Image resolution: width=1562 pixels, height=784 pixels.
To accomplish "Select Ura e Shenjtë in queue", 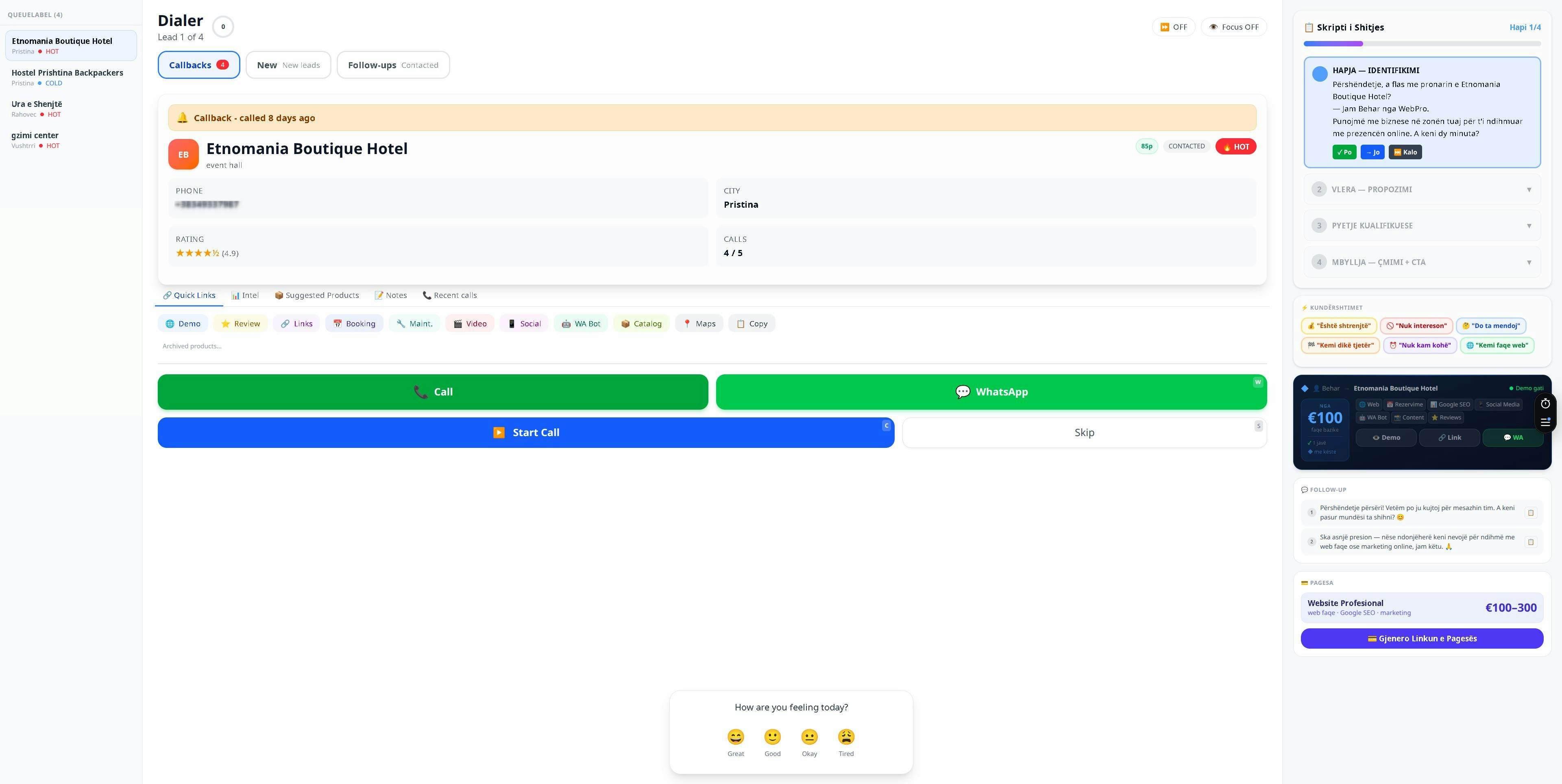I will (71, 109).
